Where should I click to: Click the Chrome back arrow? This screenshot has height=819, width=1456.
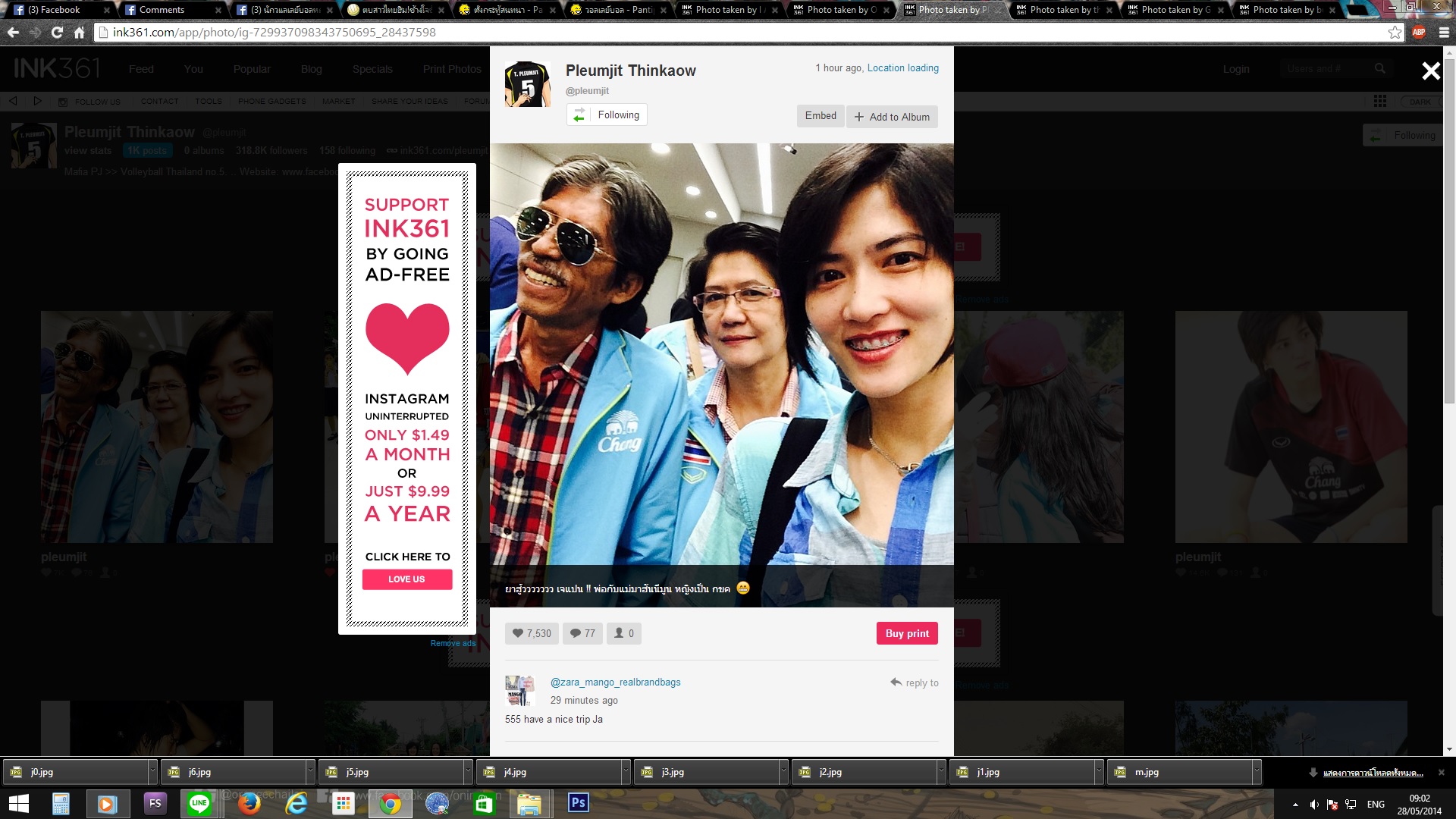coord(13,33)
